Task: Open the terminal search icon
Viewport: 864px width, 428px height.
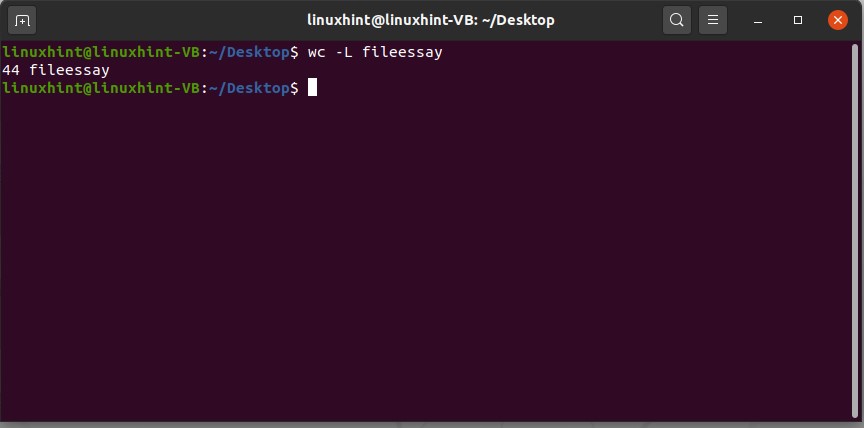Action: [x=677, y=20]
